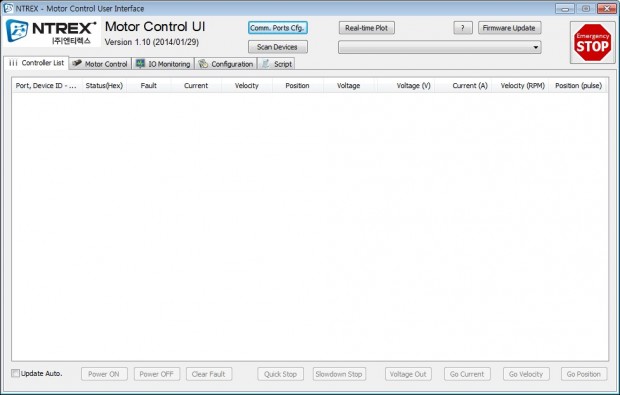Expand the device selection dropdown
Screen dimensions: 620x395
[439, 47]
